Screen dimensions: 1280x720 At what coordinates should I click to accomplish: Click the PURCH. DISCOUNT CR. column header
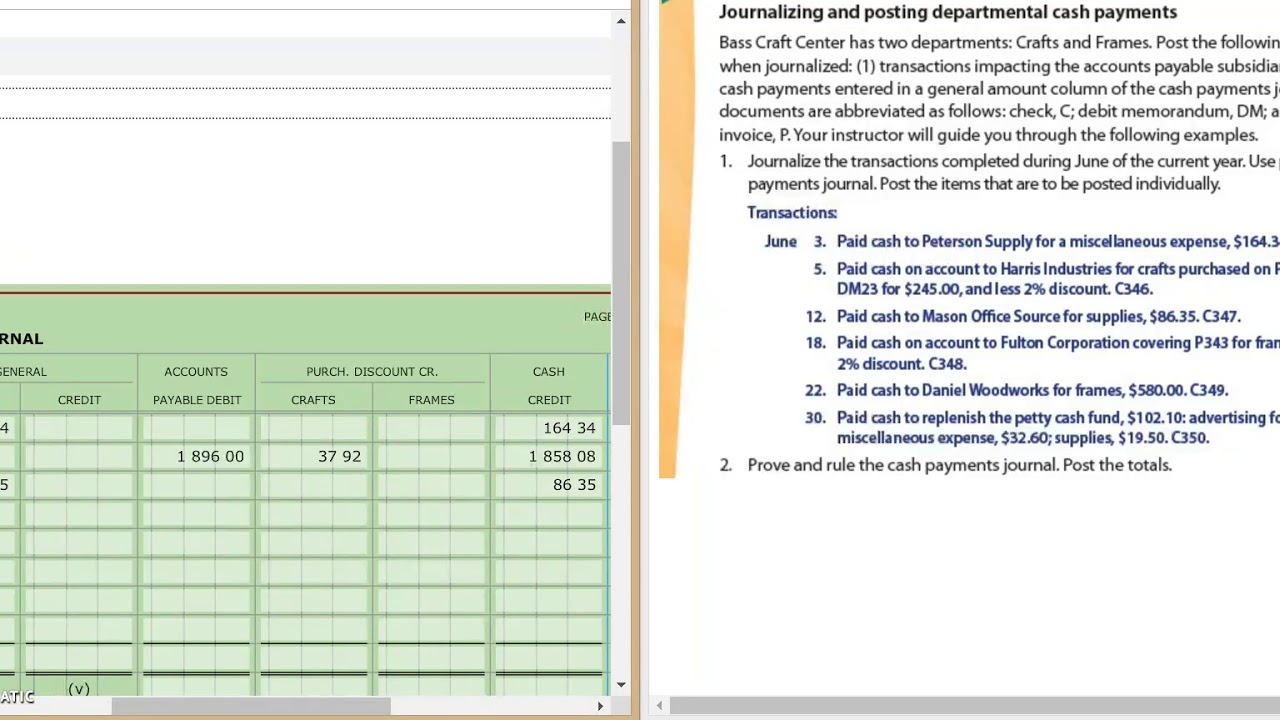372,371
